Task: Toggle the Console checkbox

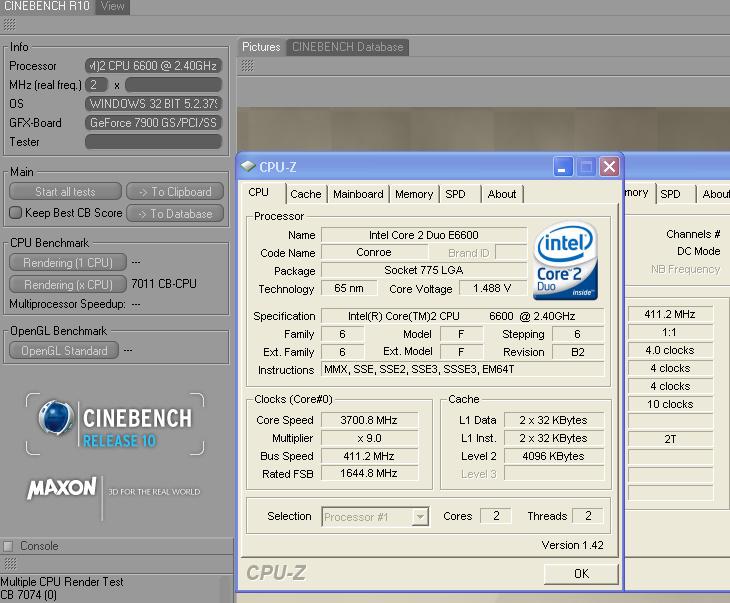Action: (x=8, y=546)
